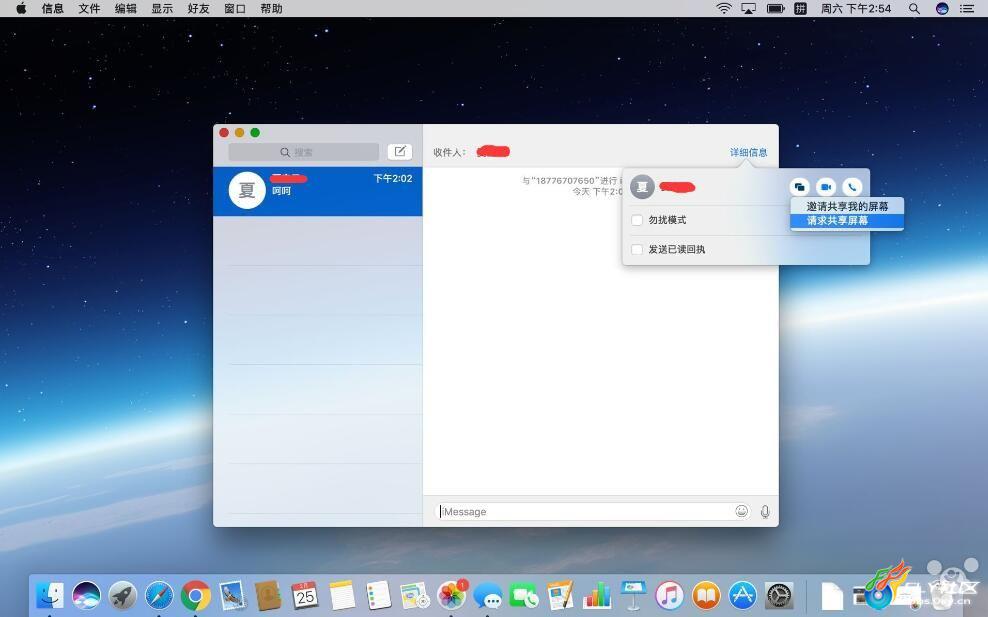
Task: Open the emoji picker in message field
Action: (742, 511)
